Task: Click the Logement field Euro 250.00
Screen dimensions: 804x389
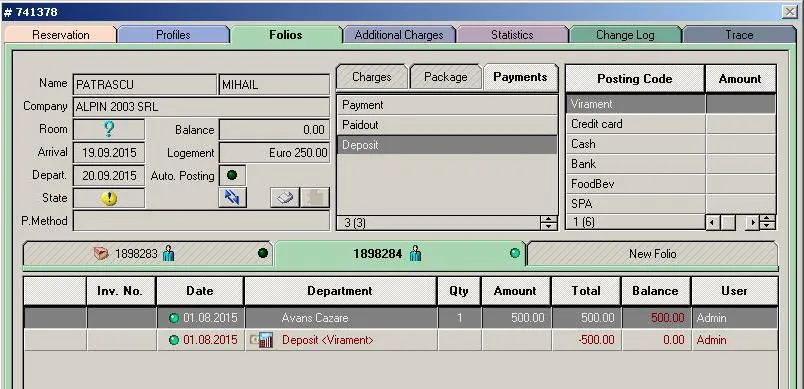Action: coord(274,153)
